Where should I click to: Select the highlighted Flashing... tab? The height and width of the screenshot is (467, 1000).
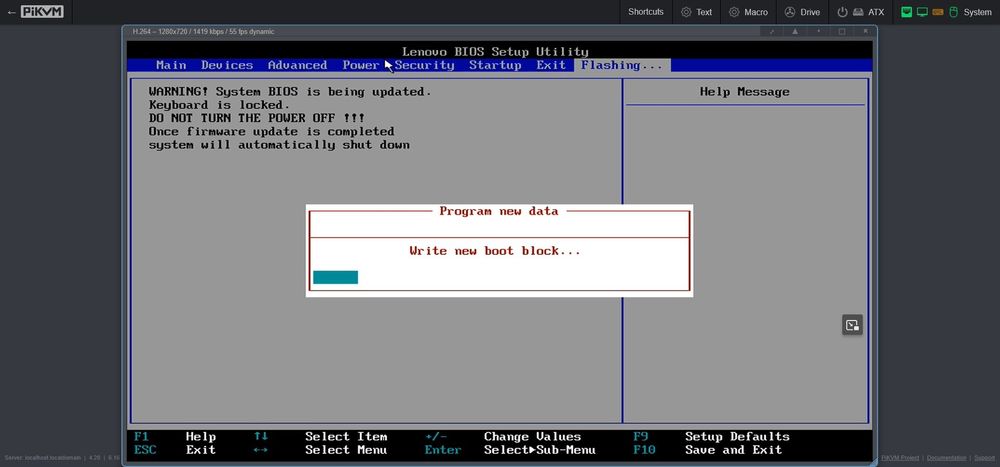(622, 65)
